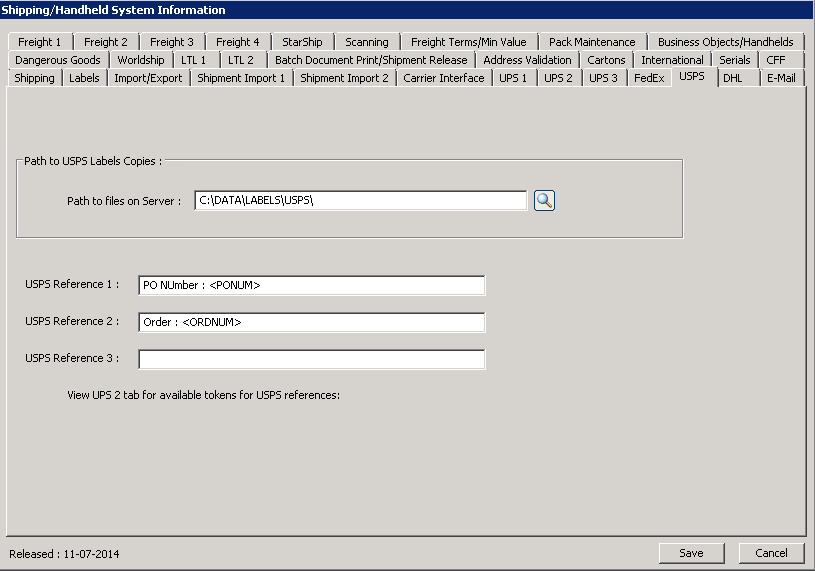Save the USPS settings
Viewport: 815px width, 571px height.
click(691, 553)
